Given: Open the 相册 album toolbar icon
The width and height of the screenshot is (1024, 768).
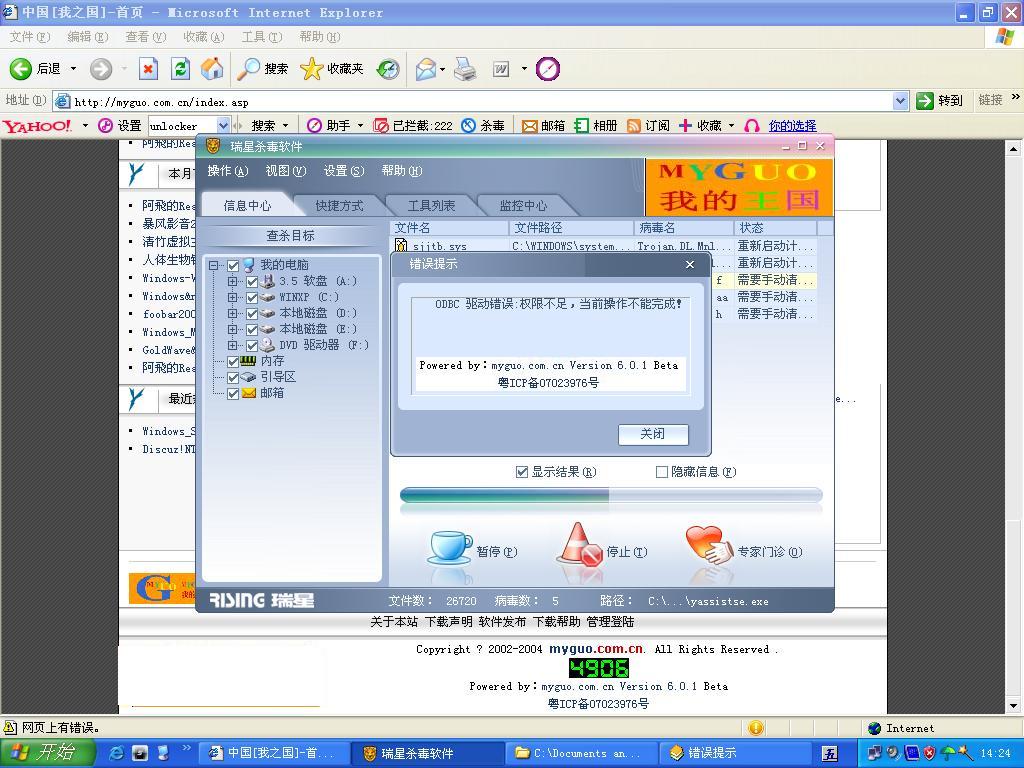Looking at the screenshot, I should coord(581,125).
